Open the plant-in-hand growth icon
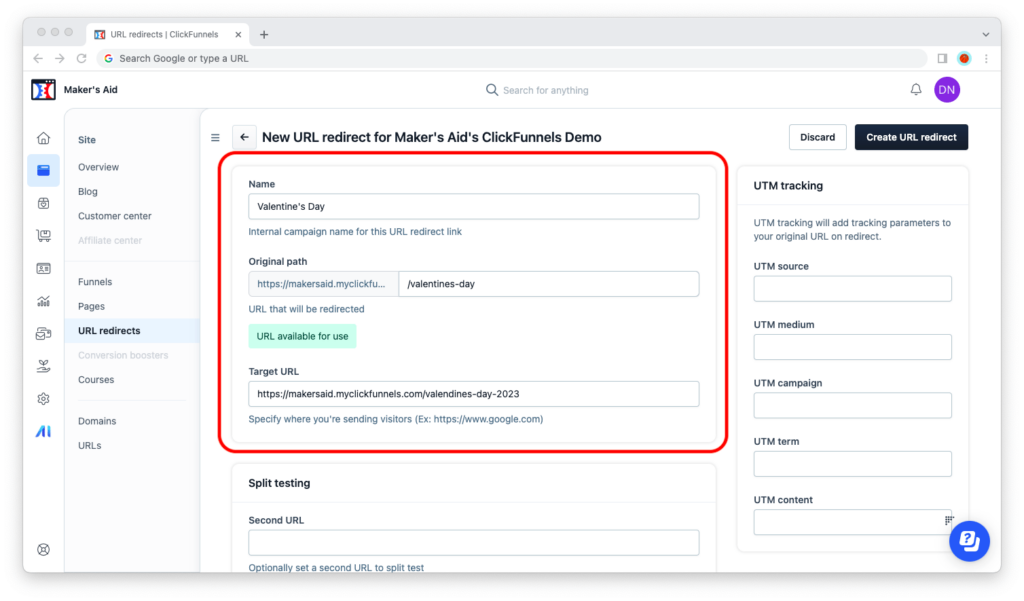 coord(43,366)
